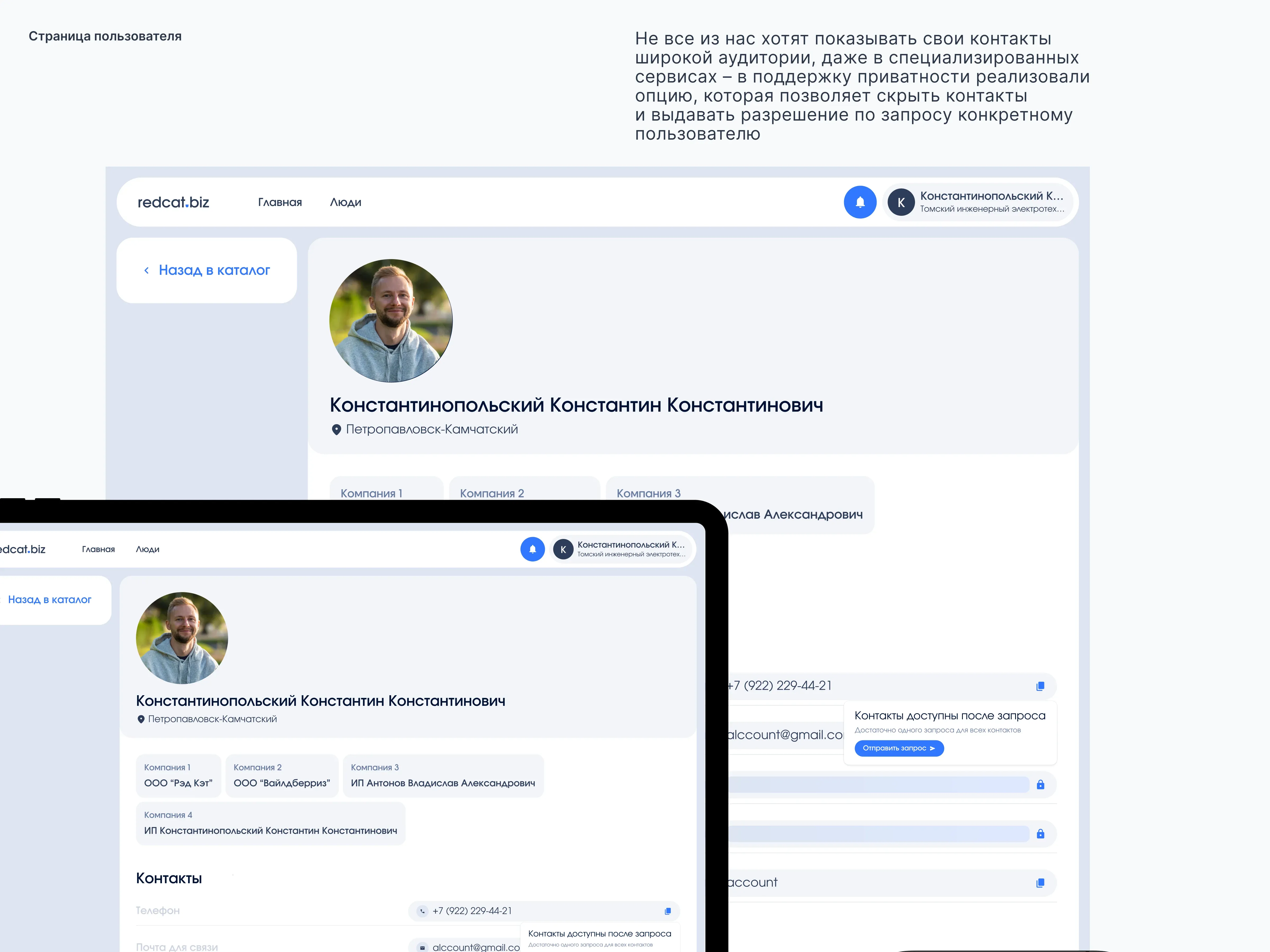Copy the 'account' contact field value

click(1040, 883)
